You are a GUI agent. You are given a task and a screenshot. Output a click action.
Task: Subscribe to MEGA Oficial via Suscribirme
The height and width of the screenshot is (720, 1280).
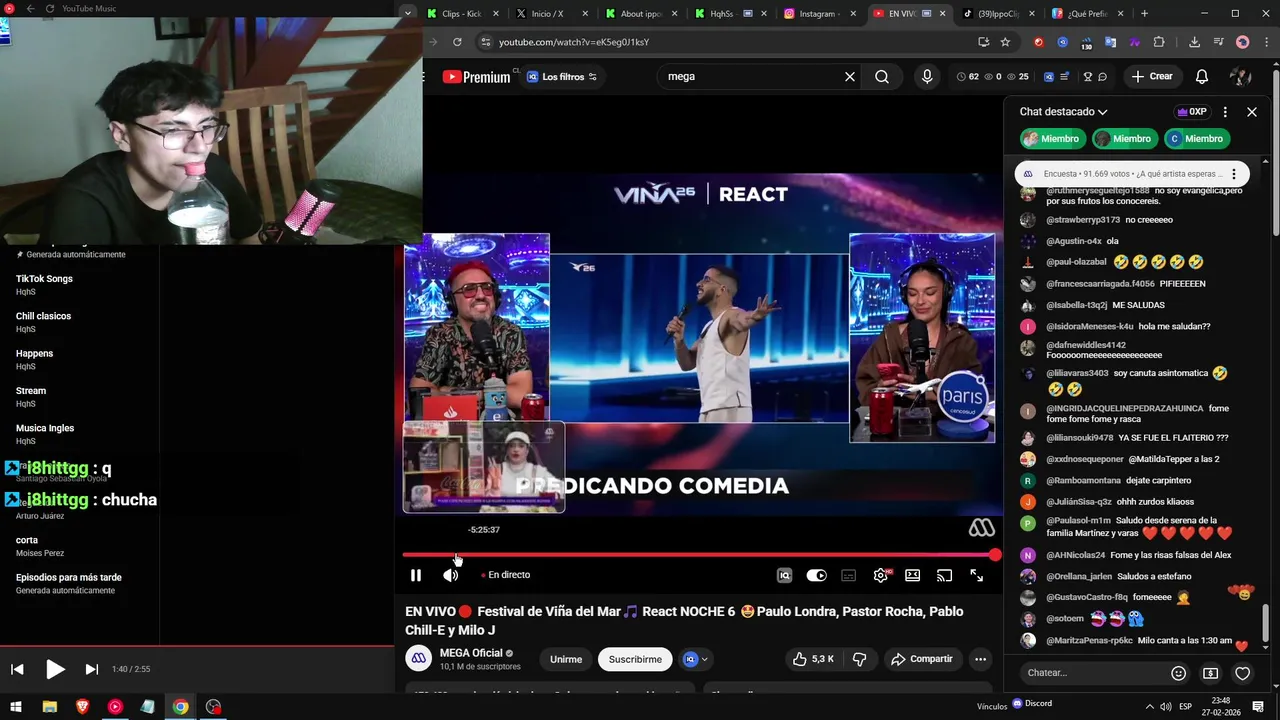(635, 659)
